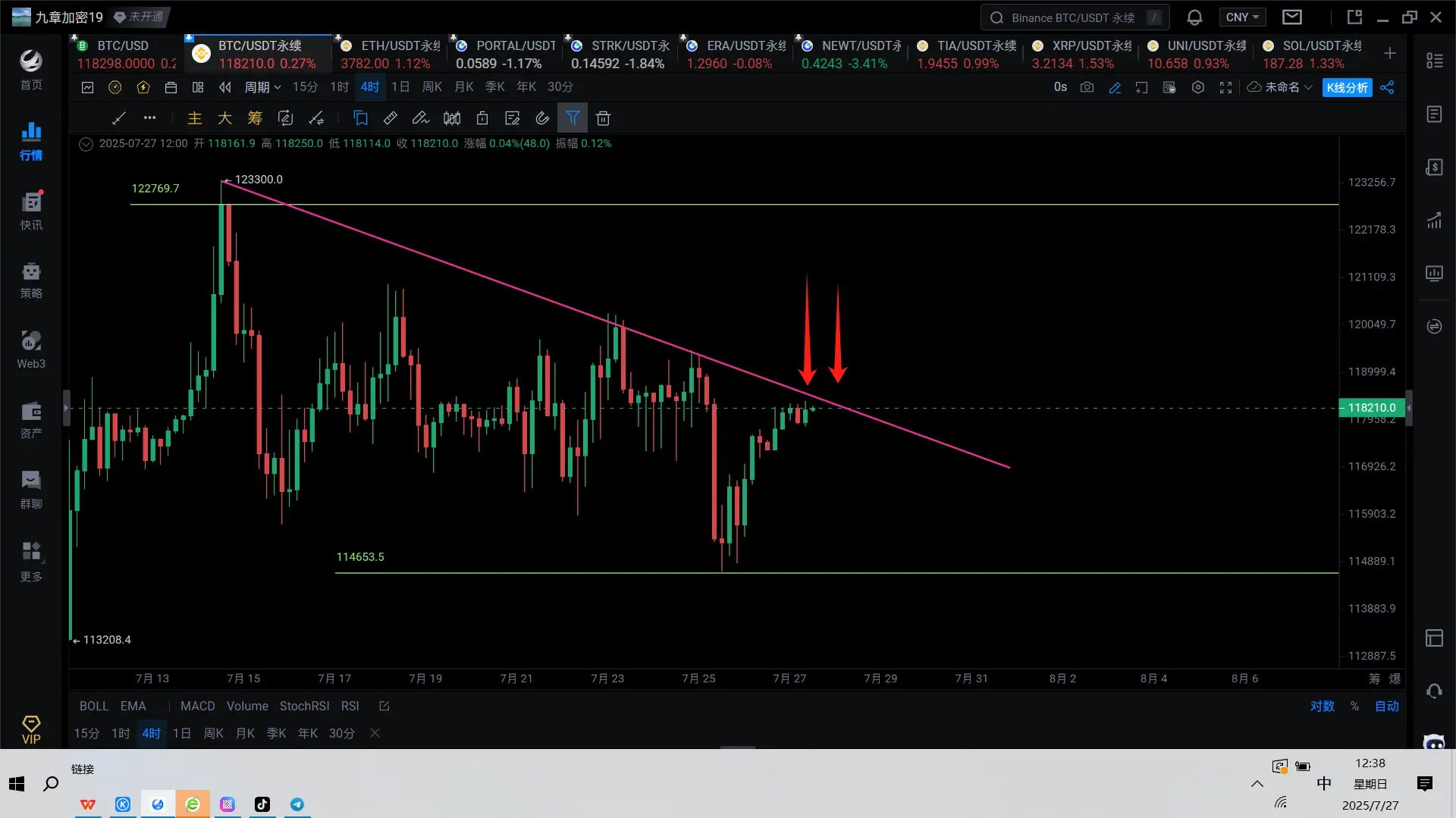The image size is (1456, 818).
Task: Click the lightning bolt hexagon icon
Action: pos(143,87)
